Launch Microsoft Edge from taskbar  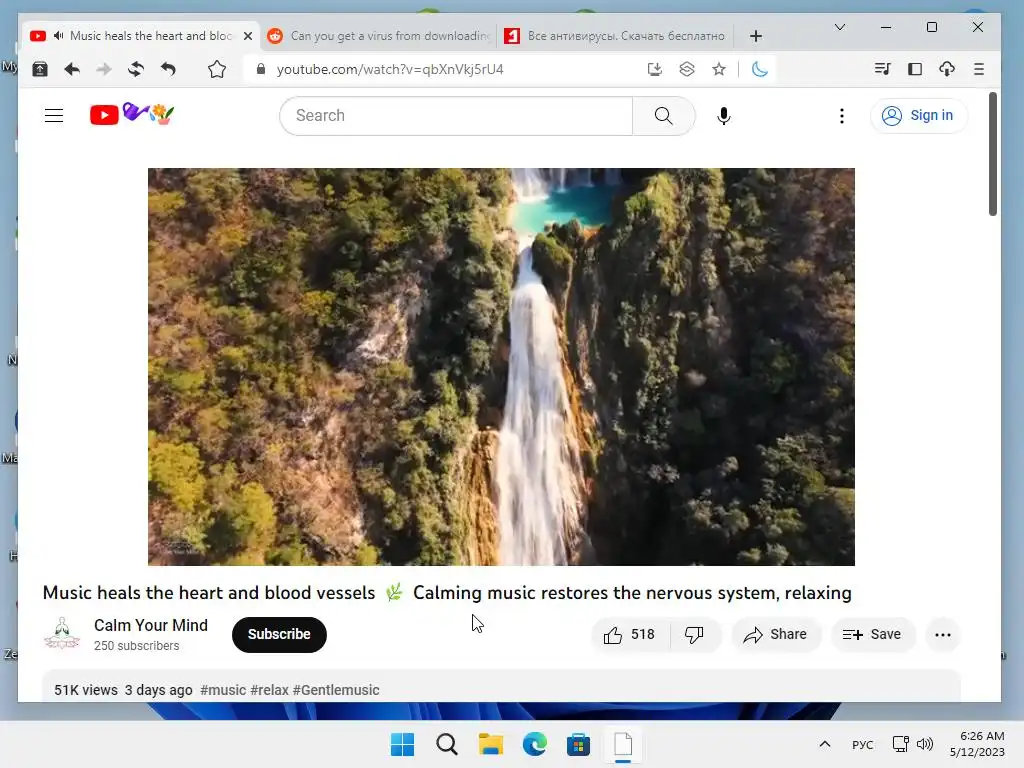(534, 744)
